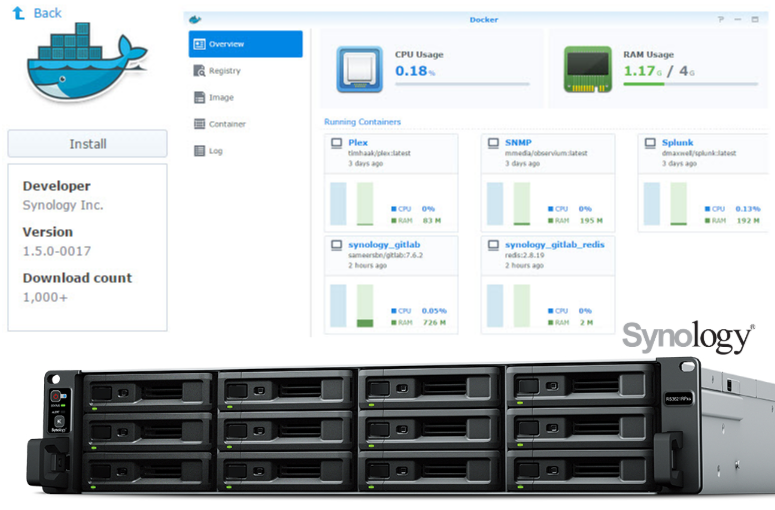Click the developer name Synology Inc.
775x510 pixels.
(63, 205)
